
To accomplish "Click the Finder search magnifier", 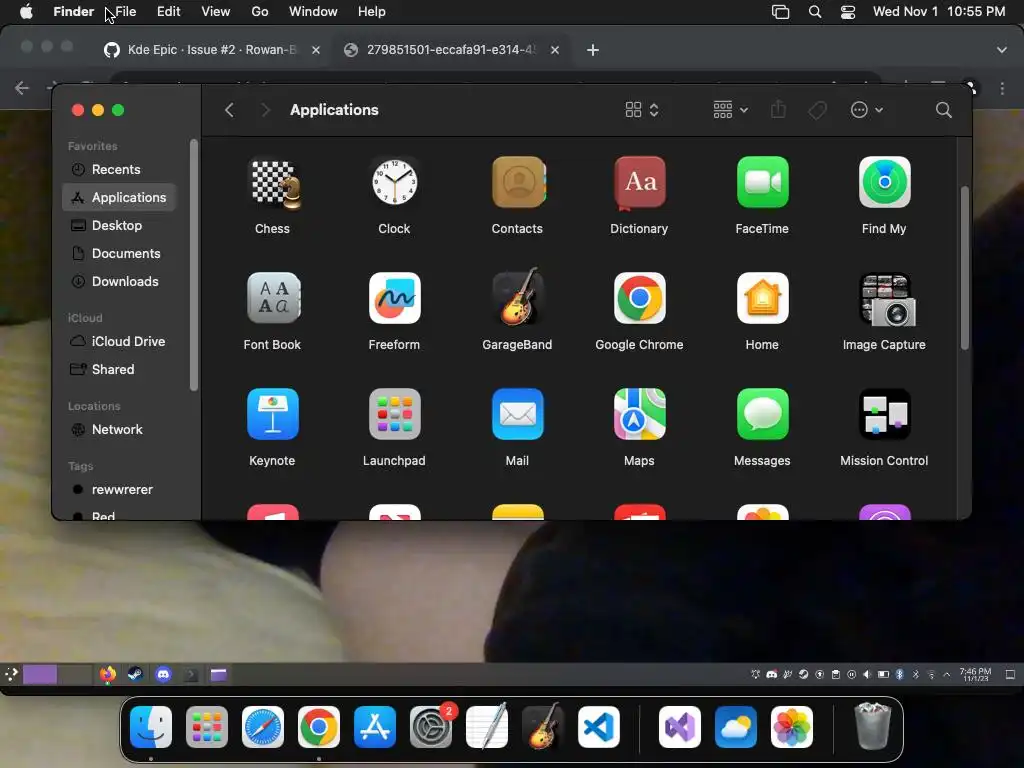I will click(x=944, y=110).
